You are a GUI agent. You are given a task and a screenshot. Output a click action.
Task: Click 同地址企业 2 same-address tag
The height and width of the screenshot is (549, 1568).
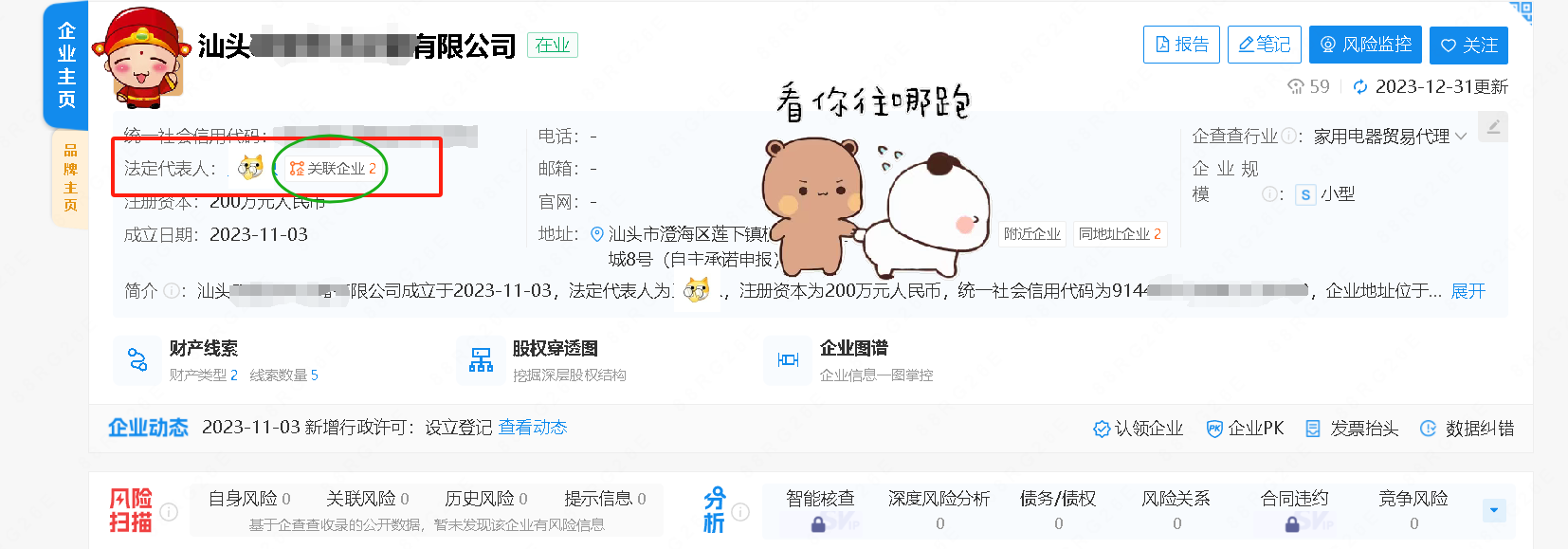pyautogui.click(x=1120, y=234)
